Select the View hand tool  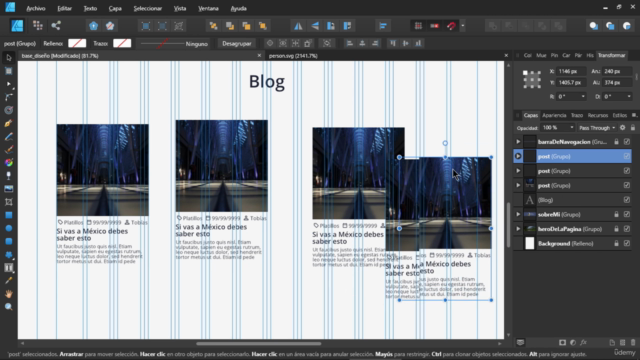[9, 294]
